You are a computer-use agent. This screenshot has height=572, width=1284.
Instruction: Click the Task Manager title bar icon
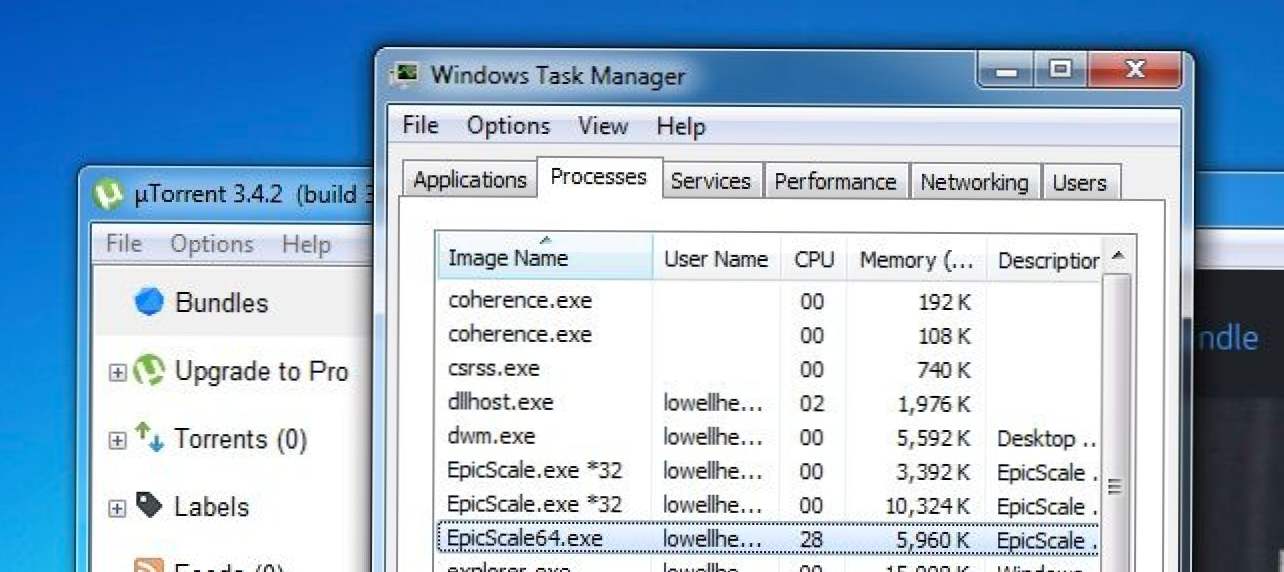pyautogui.click(x=405, y=76)
